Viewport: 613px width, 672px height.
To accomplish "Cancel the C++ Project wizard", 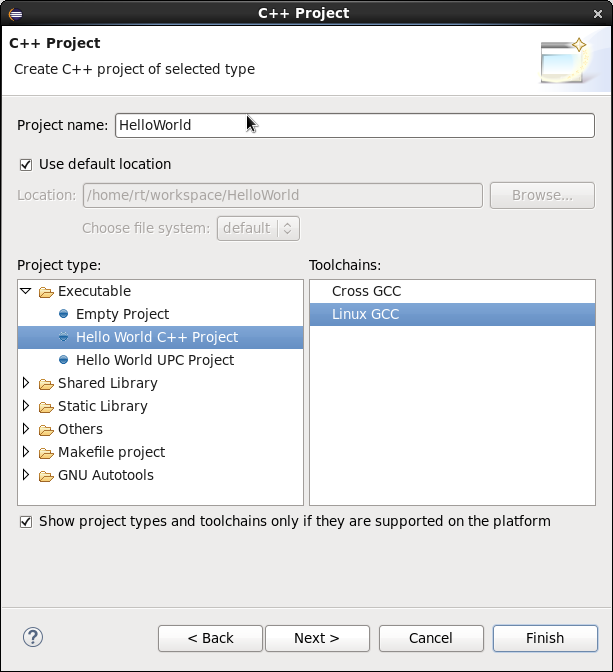I will 431,638.
